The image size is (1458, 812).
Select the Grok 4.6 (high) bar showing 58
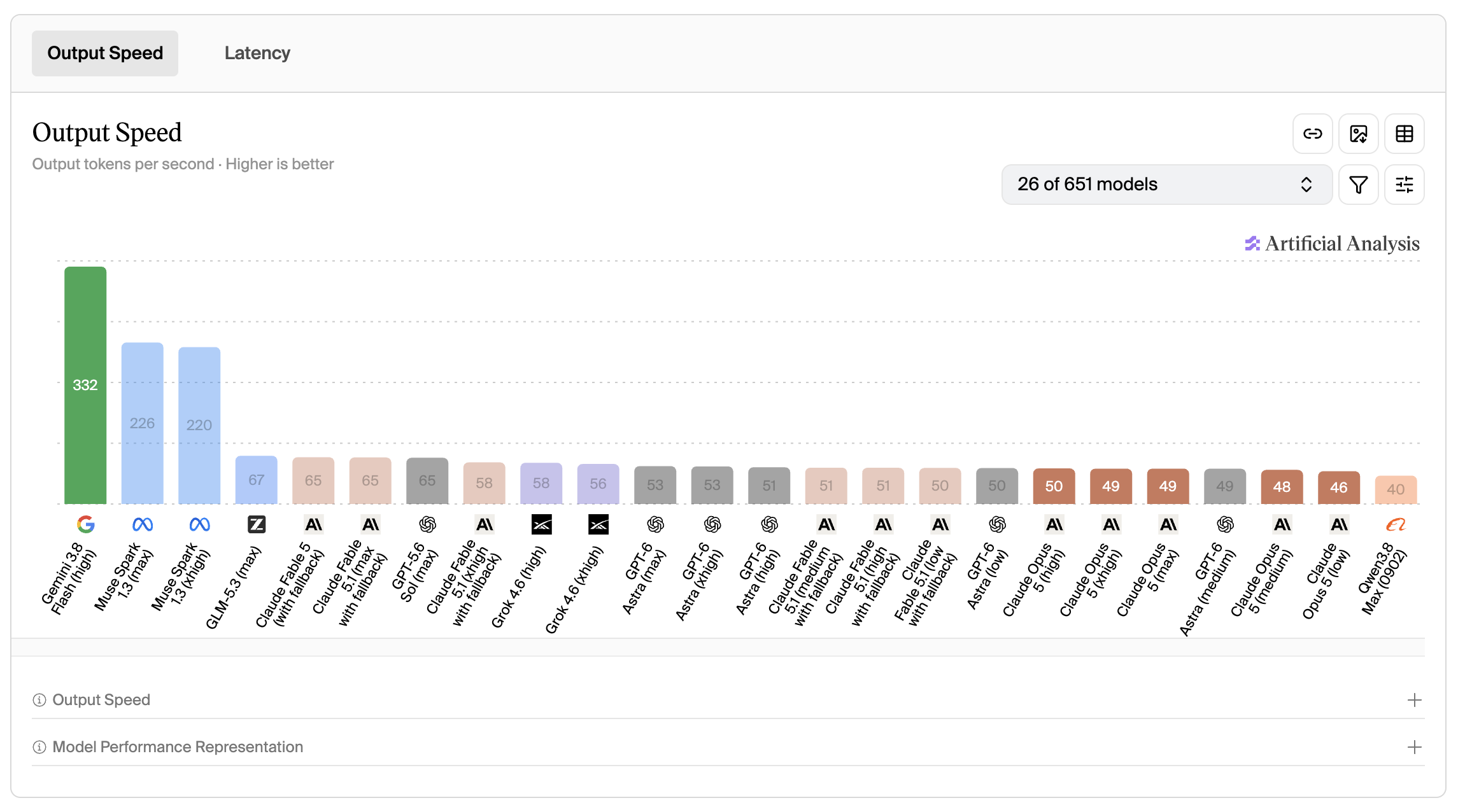(x=541, y=483)
